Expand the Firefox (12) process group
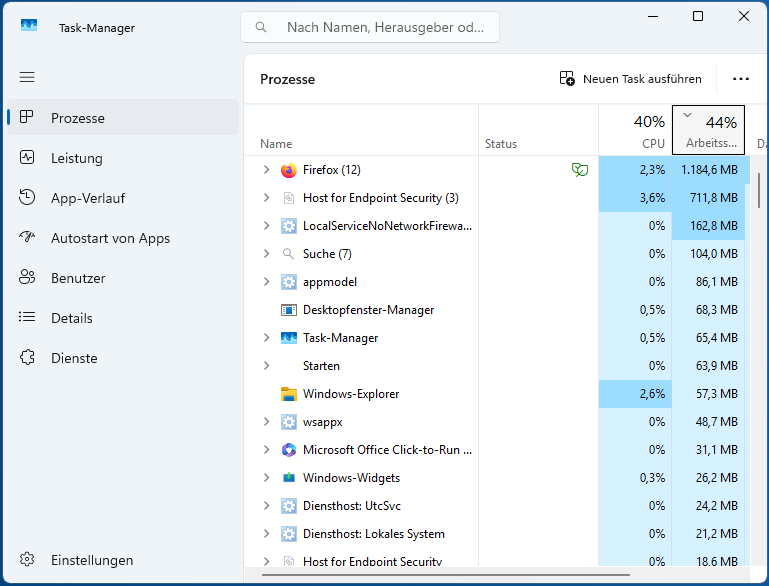This screenshot has height=586, width=769. 266,170
